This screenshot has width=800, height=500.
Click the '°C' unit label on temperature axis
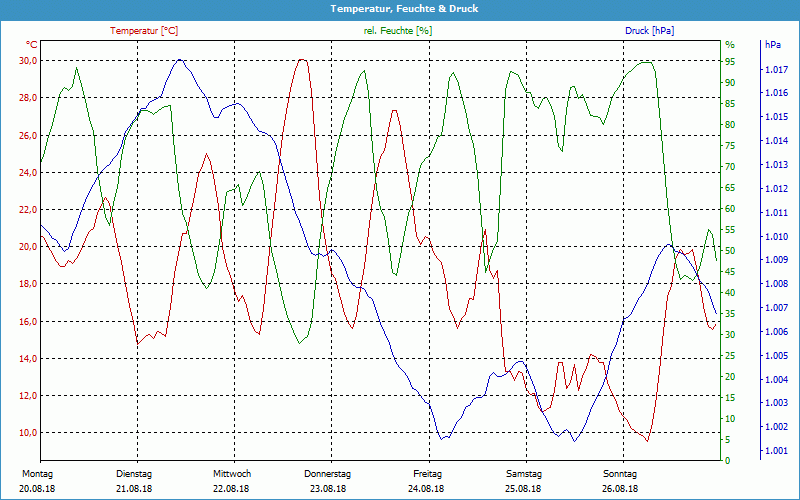coord(32,44)
